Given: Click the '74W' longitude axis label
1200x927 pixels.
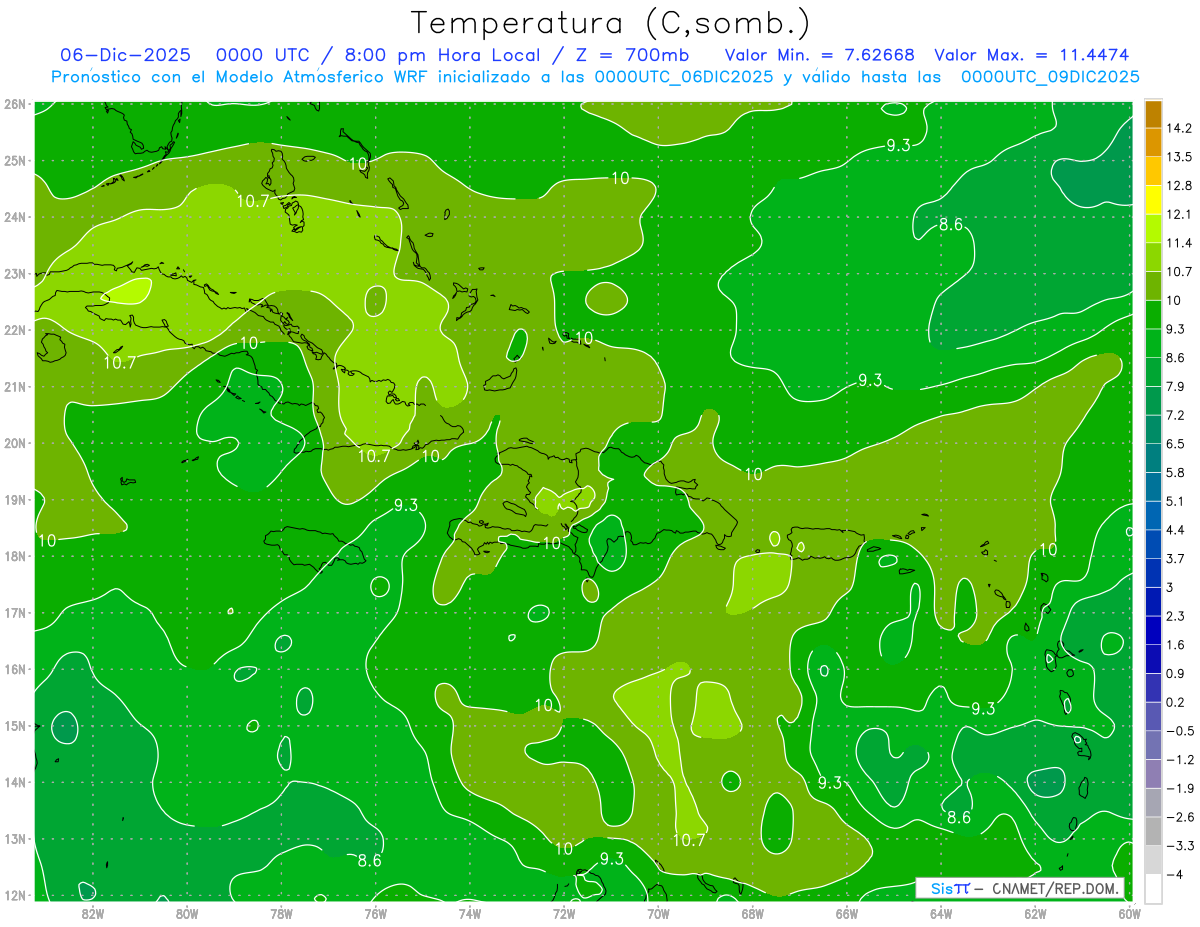Looking at the screenshot, I should pos(470,913).
